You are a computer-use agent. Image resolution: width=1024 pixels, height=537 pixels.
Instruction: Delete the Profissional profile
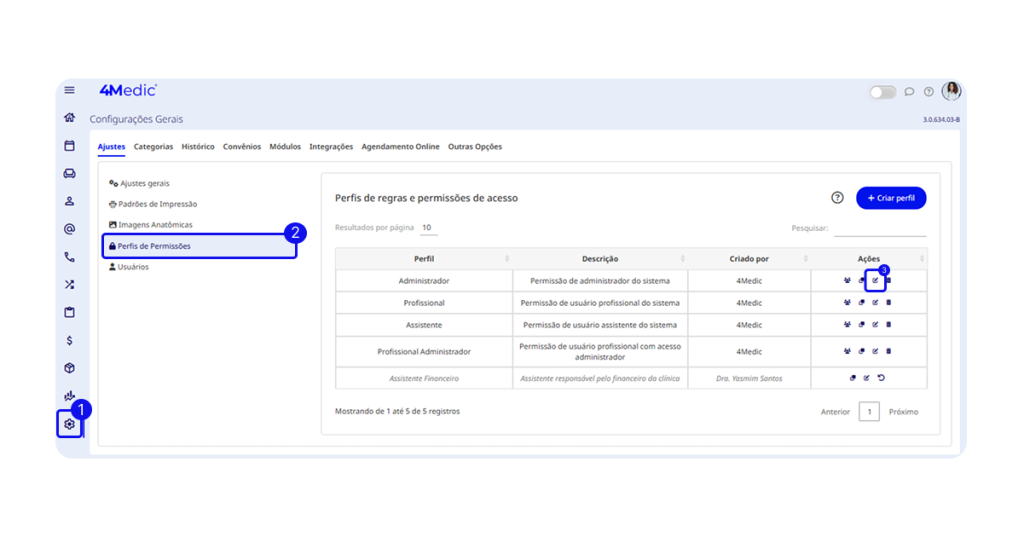click(888, 303)
